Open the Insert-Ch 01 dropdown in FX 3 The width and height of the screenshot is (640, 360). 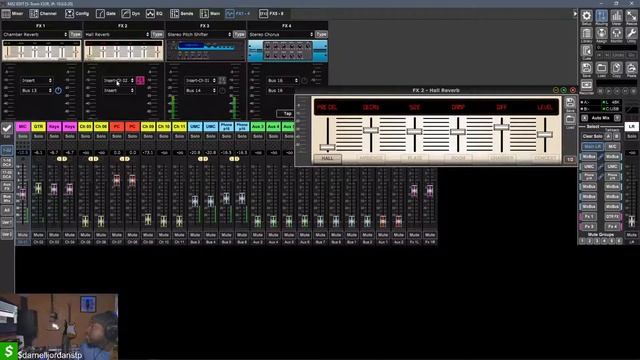(x=201, y=80)
